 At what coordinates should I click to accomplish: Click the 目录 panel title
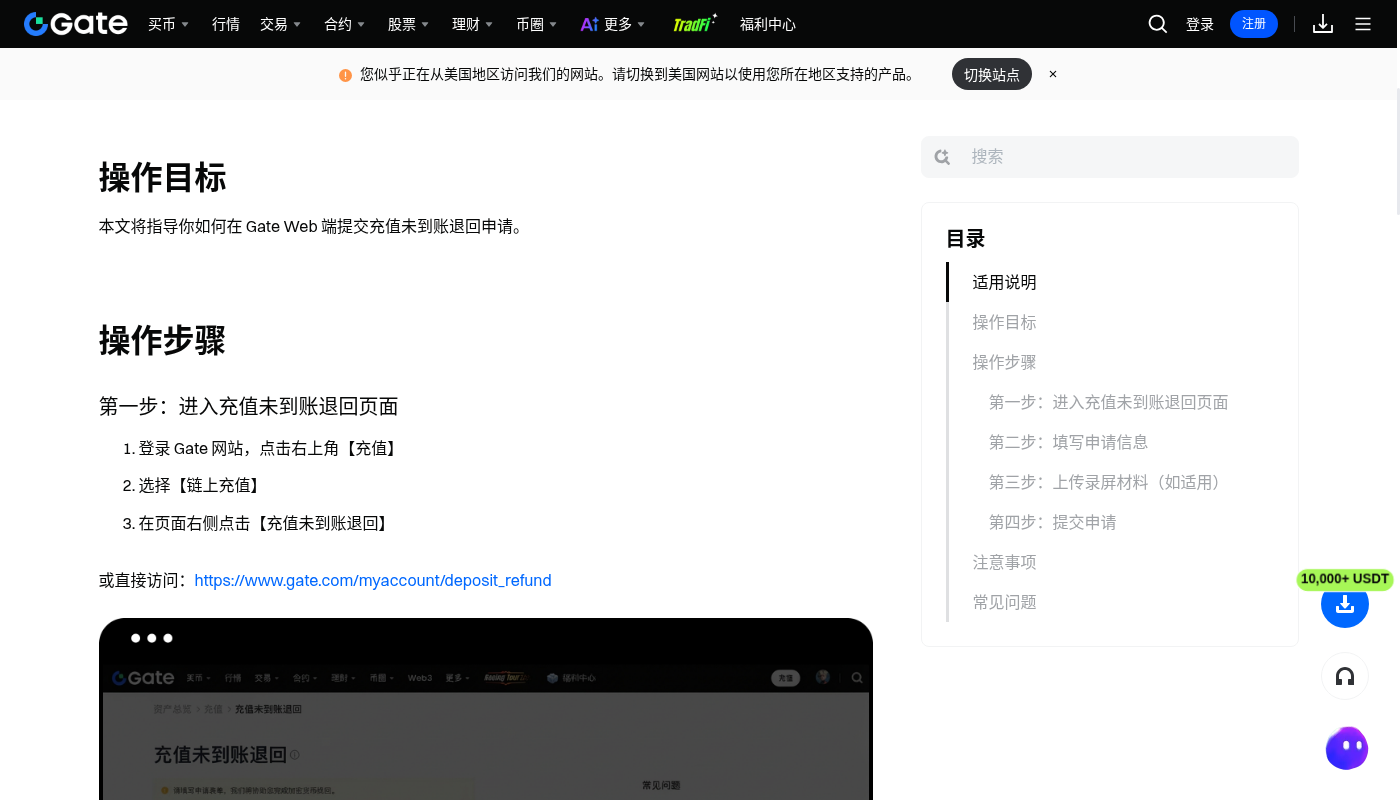coord(966,238)
